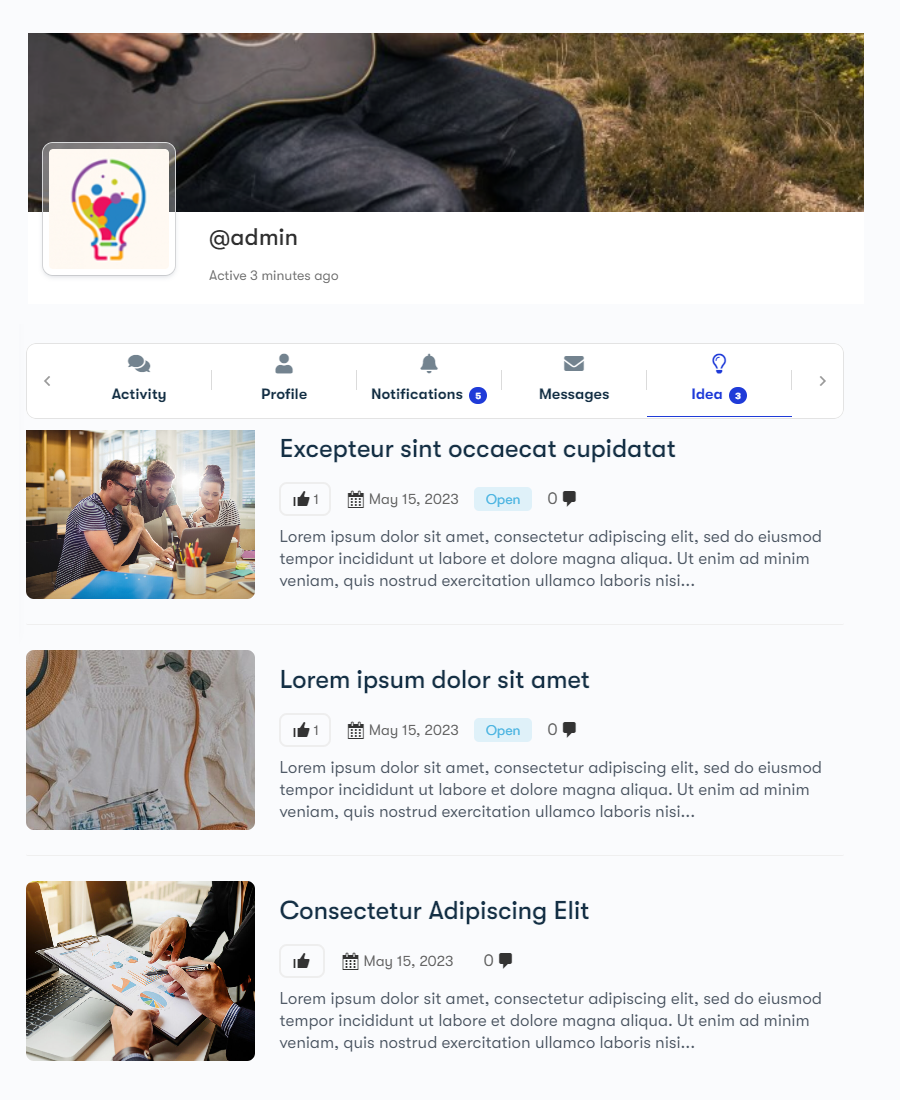Click the Profile person icon
The width and height of the screenshot is (900, 1100).
coord(284,363)
